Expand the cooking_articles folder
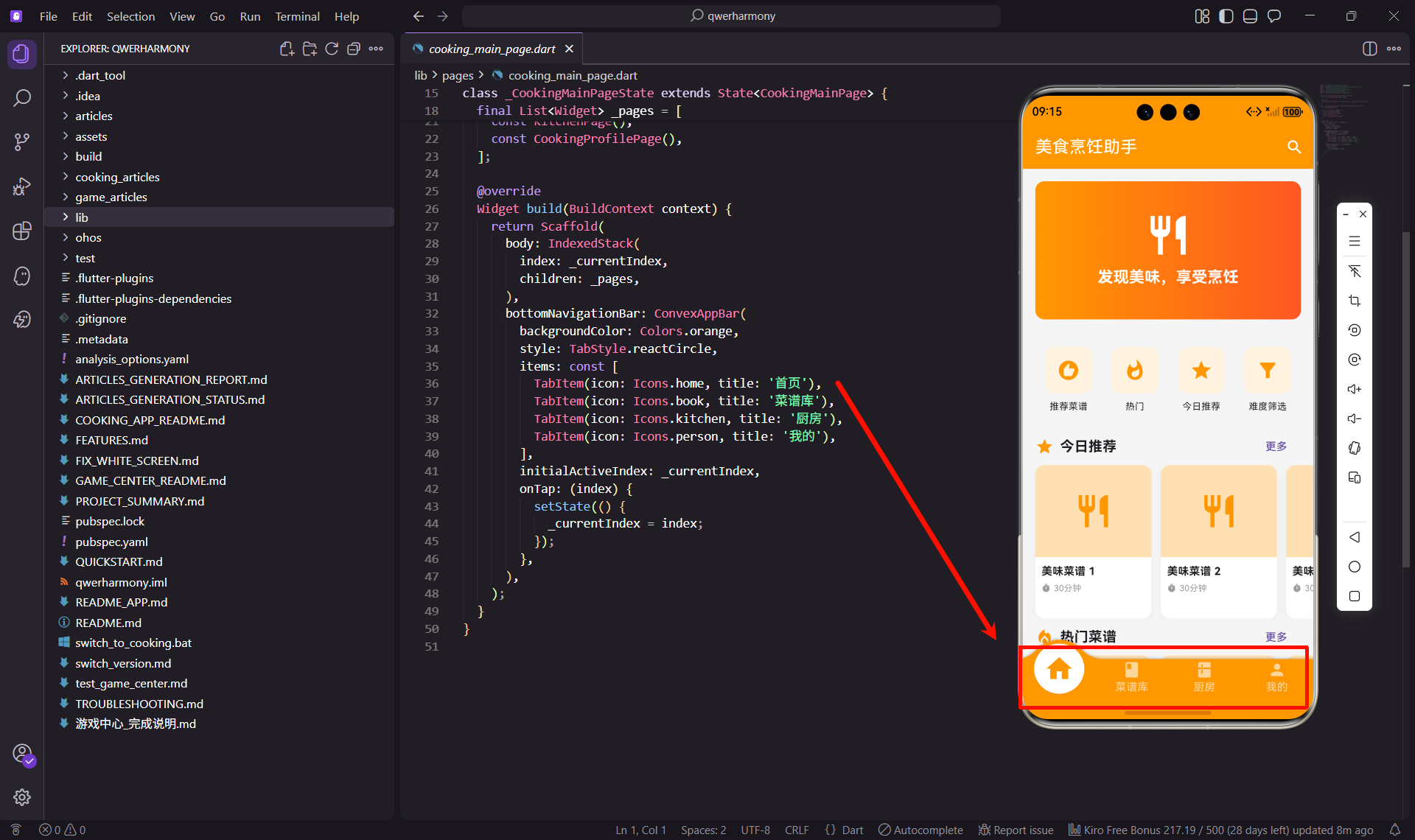 pos(117,177)
